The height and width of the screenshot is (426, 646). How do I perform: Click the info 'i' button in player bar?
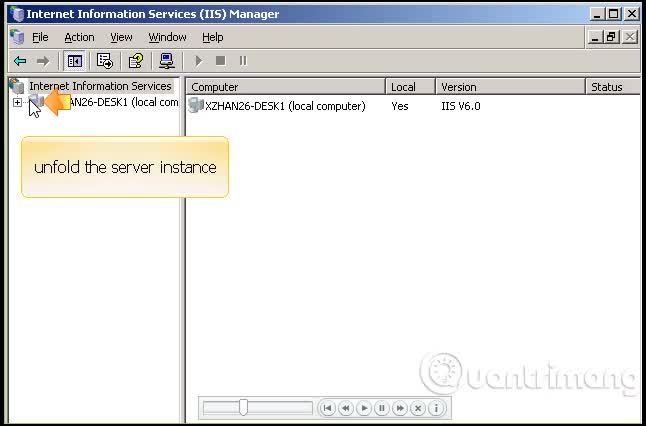436,408
